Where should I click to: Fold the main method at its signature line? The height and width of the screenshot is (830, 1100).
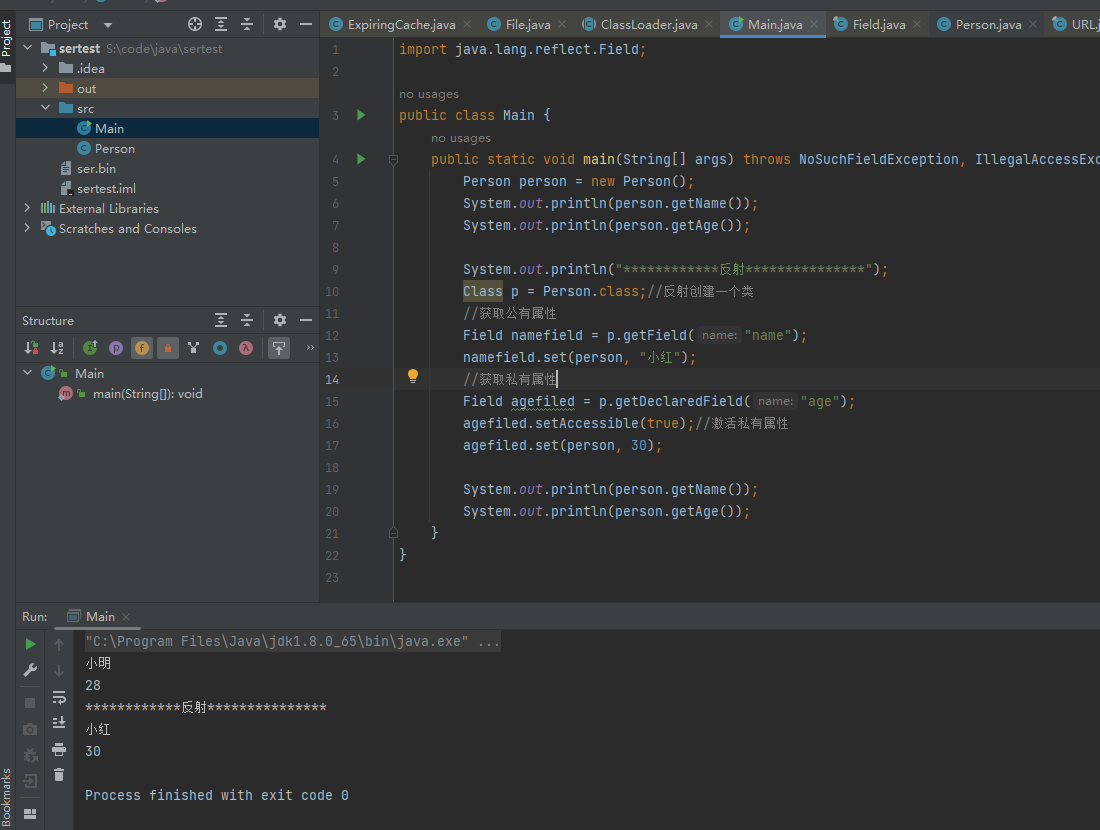pyautogui.click(x=394, y=160)
